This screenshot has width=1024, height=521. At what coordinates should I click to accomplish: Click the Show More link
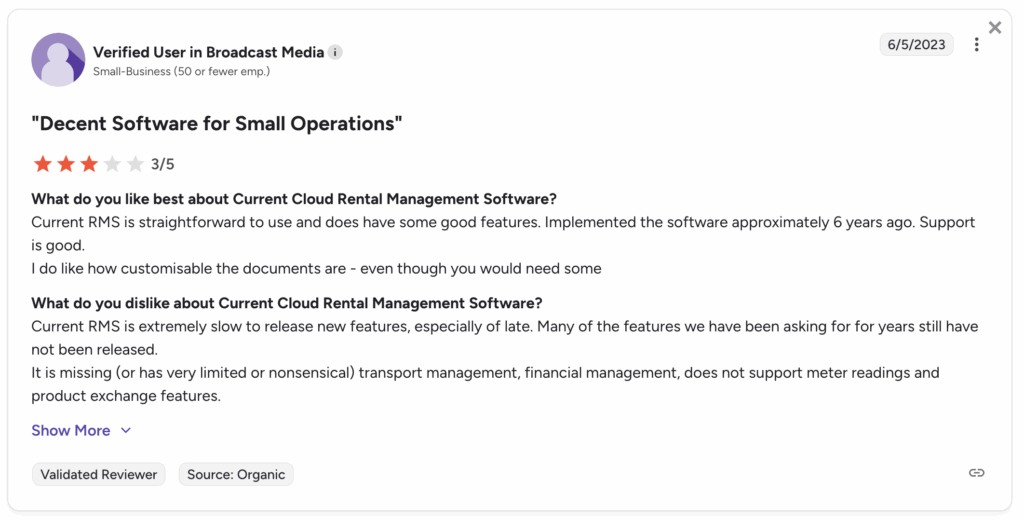click(71, 430)
